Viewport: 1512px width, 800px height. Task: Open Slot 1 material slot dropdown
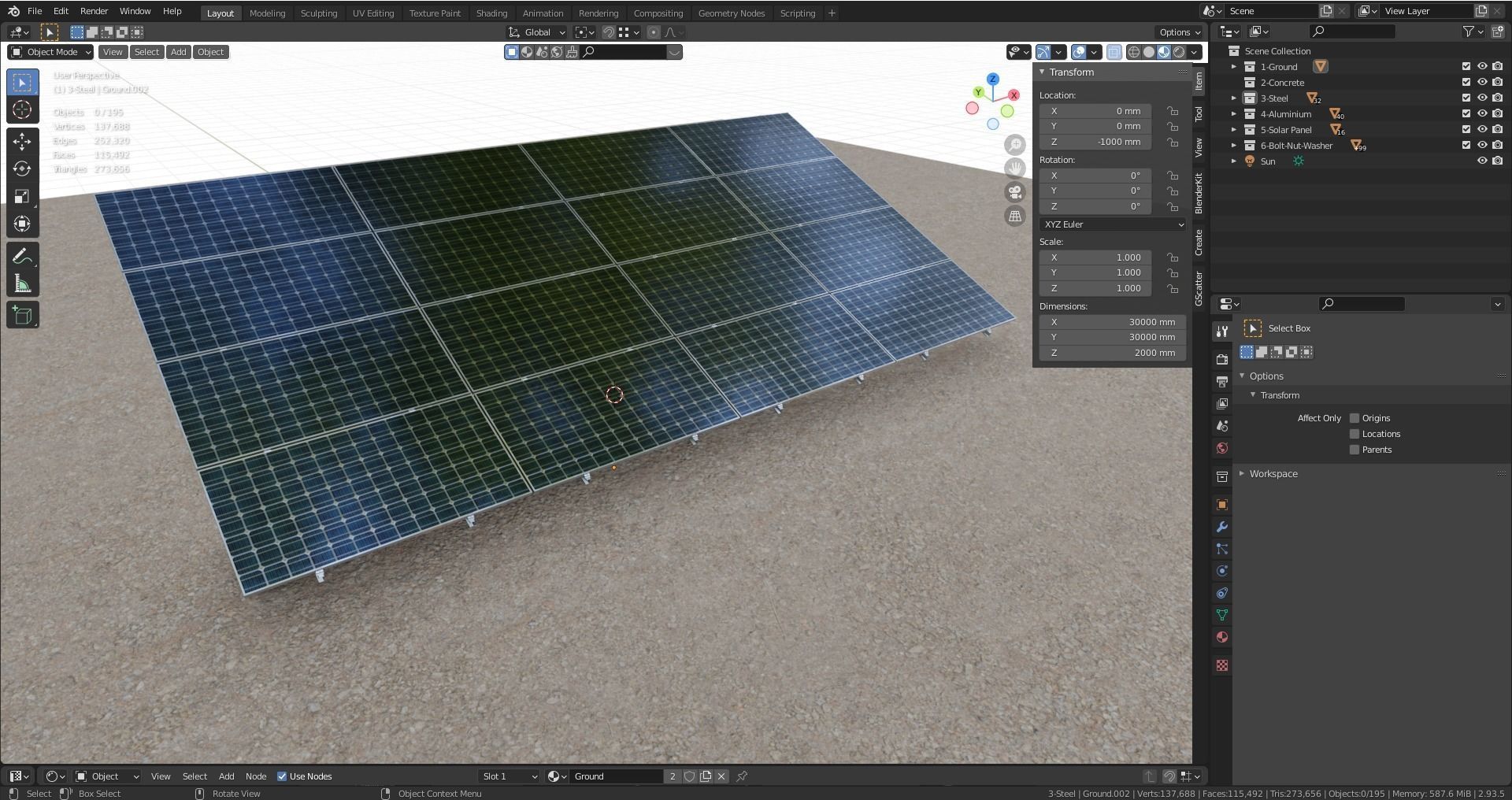click(510, 776)
